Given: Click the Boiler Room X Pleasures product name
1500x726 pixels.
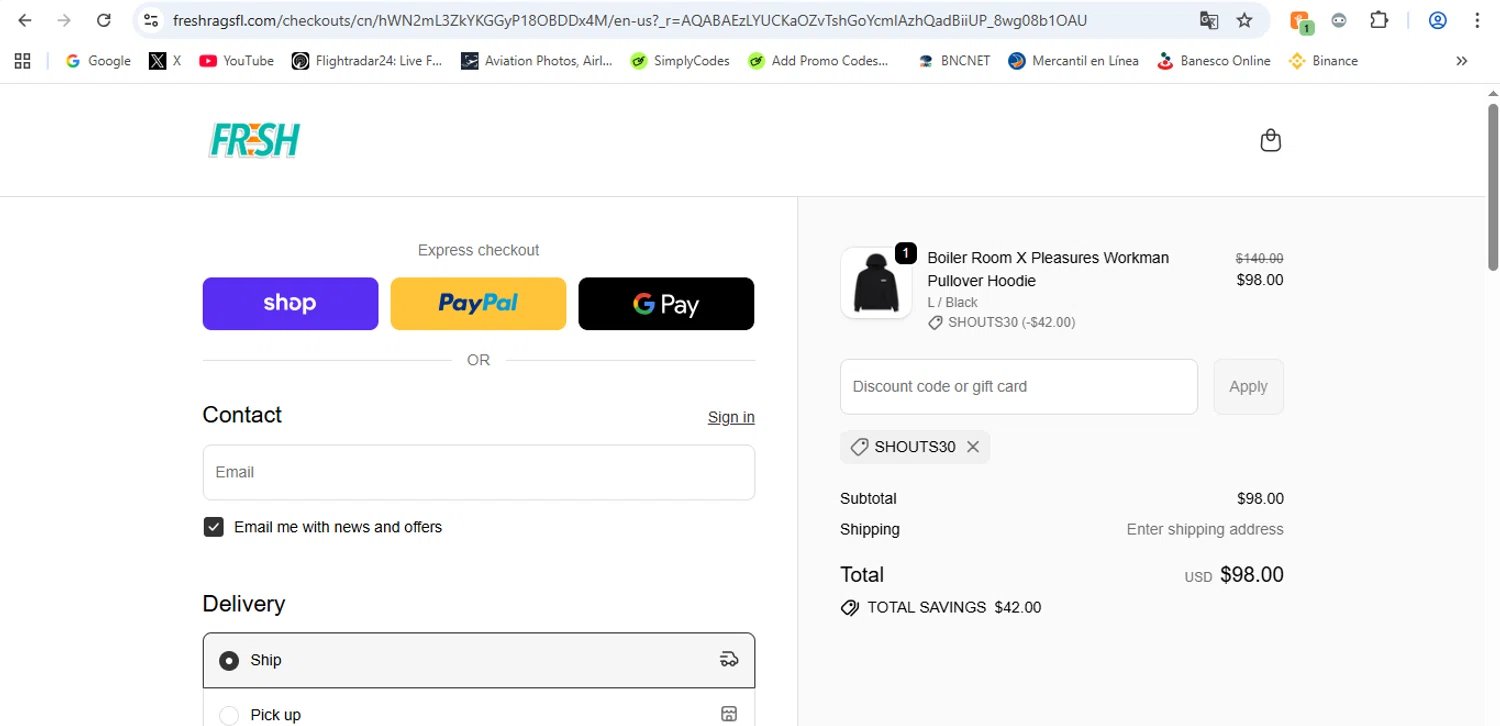Looking at the screenshot, I should [1048, 269].
